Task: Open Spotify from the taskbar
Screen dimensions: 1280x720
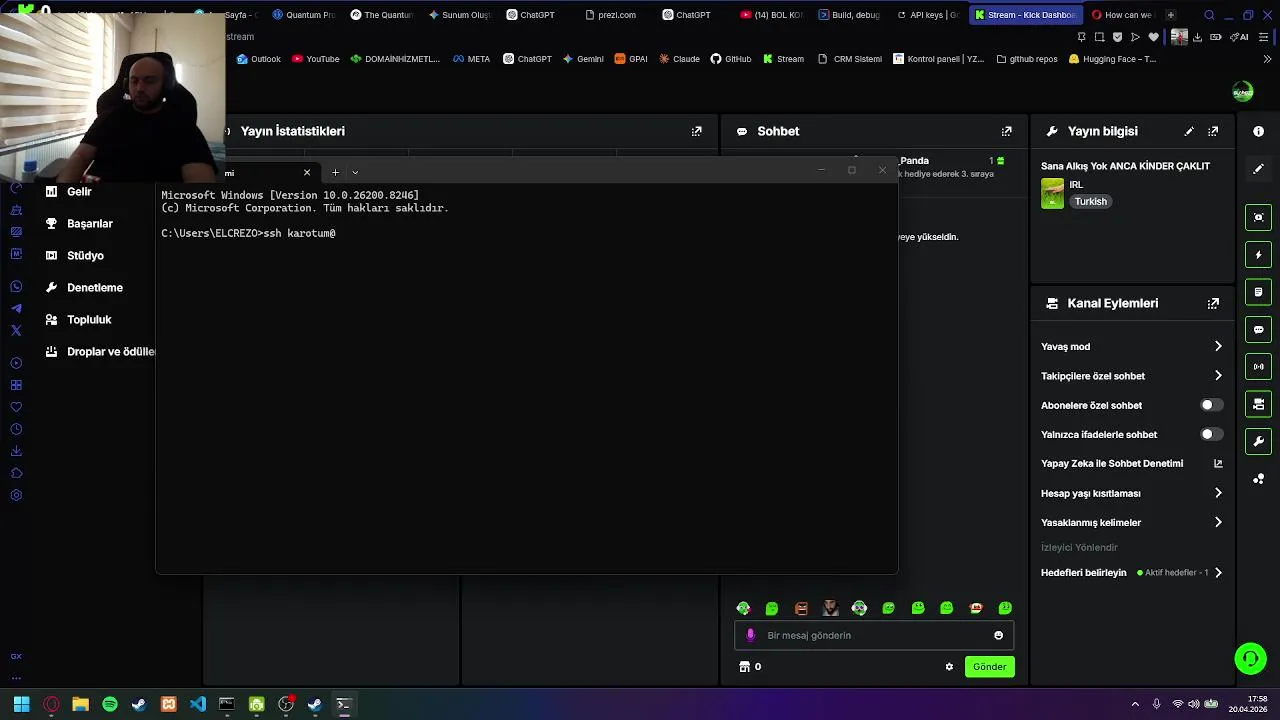Action: pos(110,704)
